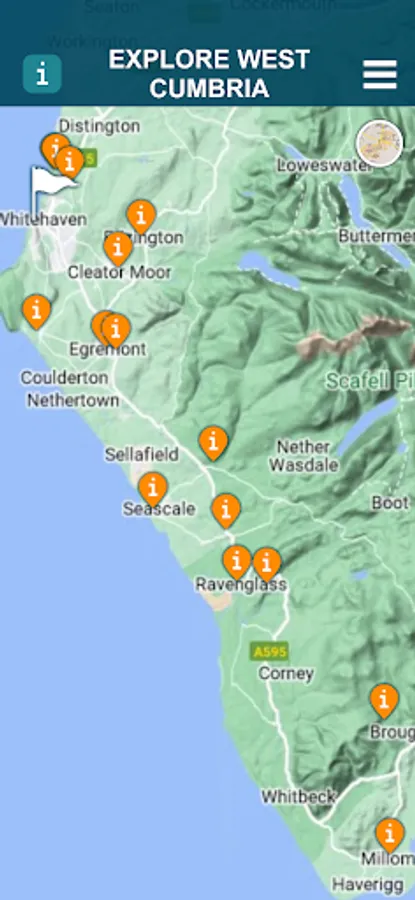Screen dimensions: 415x900
Task: Open the info pin above Cleator Moor
Action: click(118, 249)
